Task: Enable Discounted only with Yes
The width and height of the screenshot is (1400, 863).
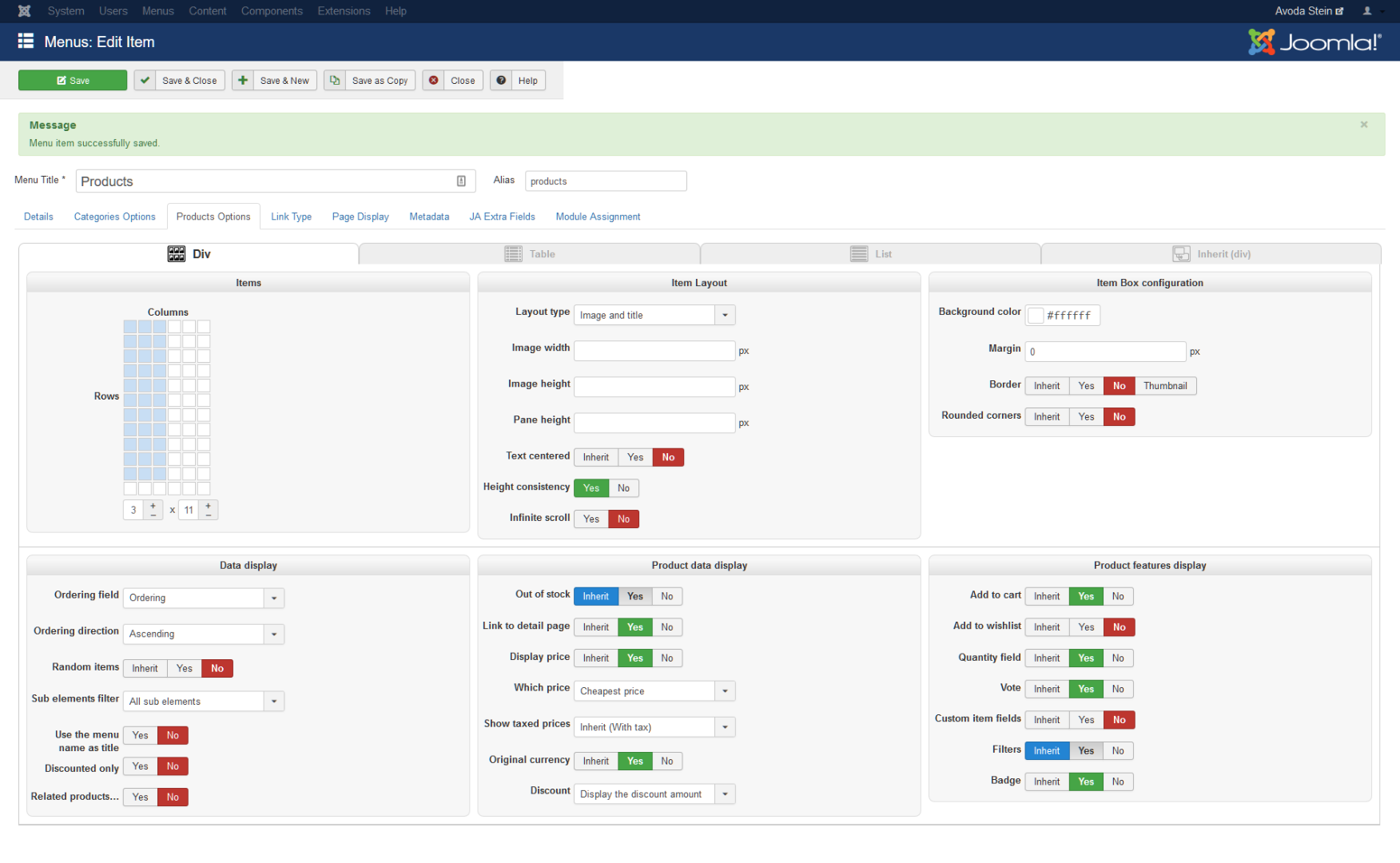Action: click(141, 766)
